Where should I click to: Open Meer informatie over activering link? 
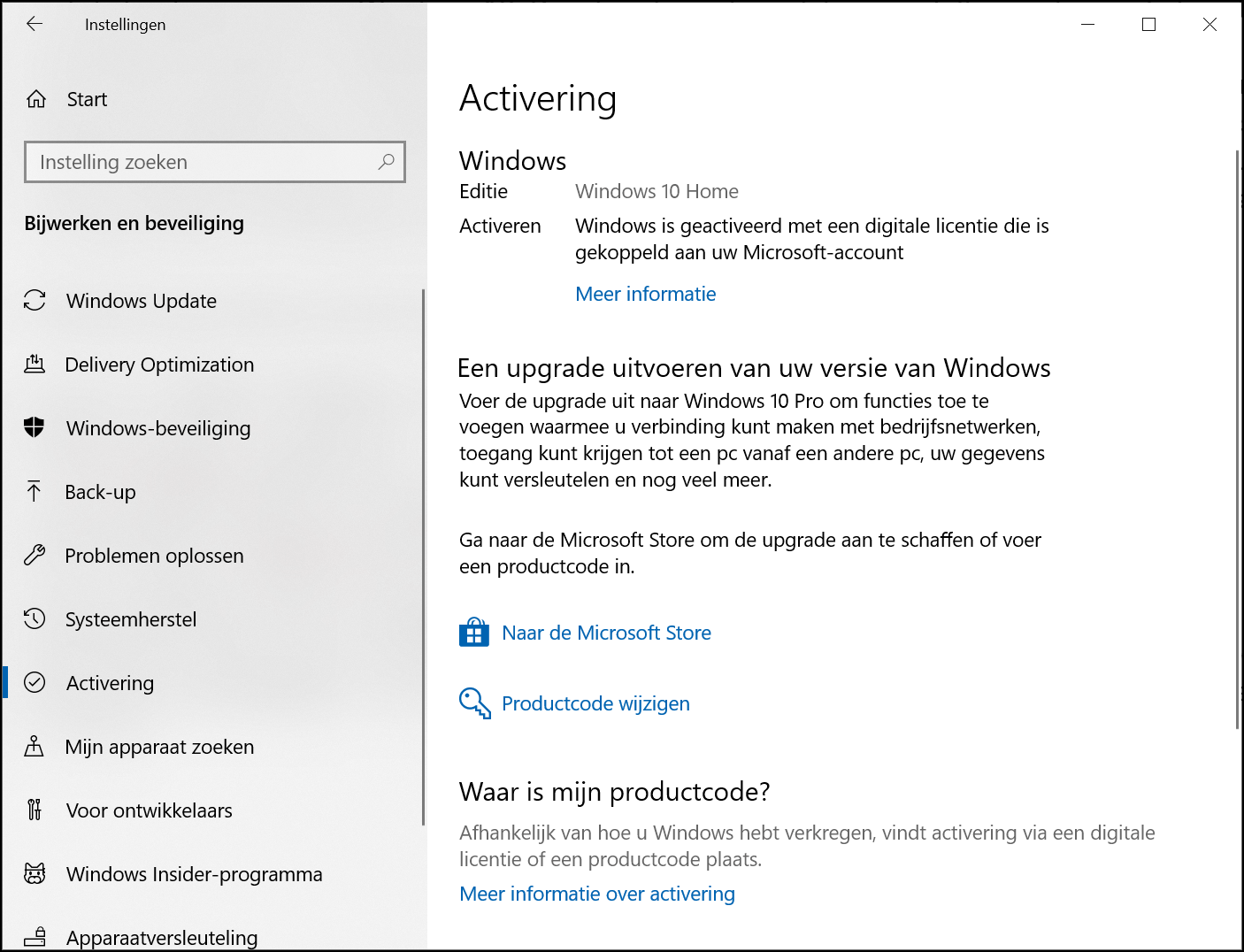click(597, 894)
